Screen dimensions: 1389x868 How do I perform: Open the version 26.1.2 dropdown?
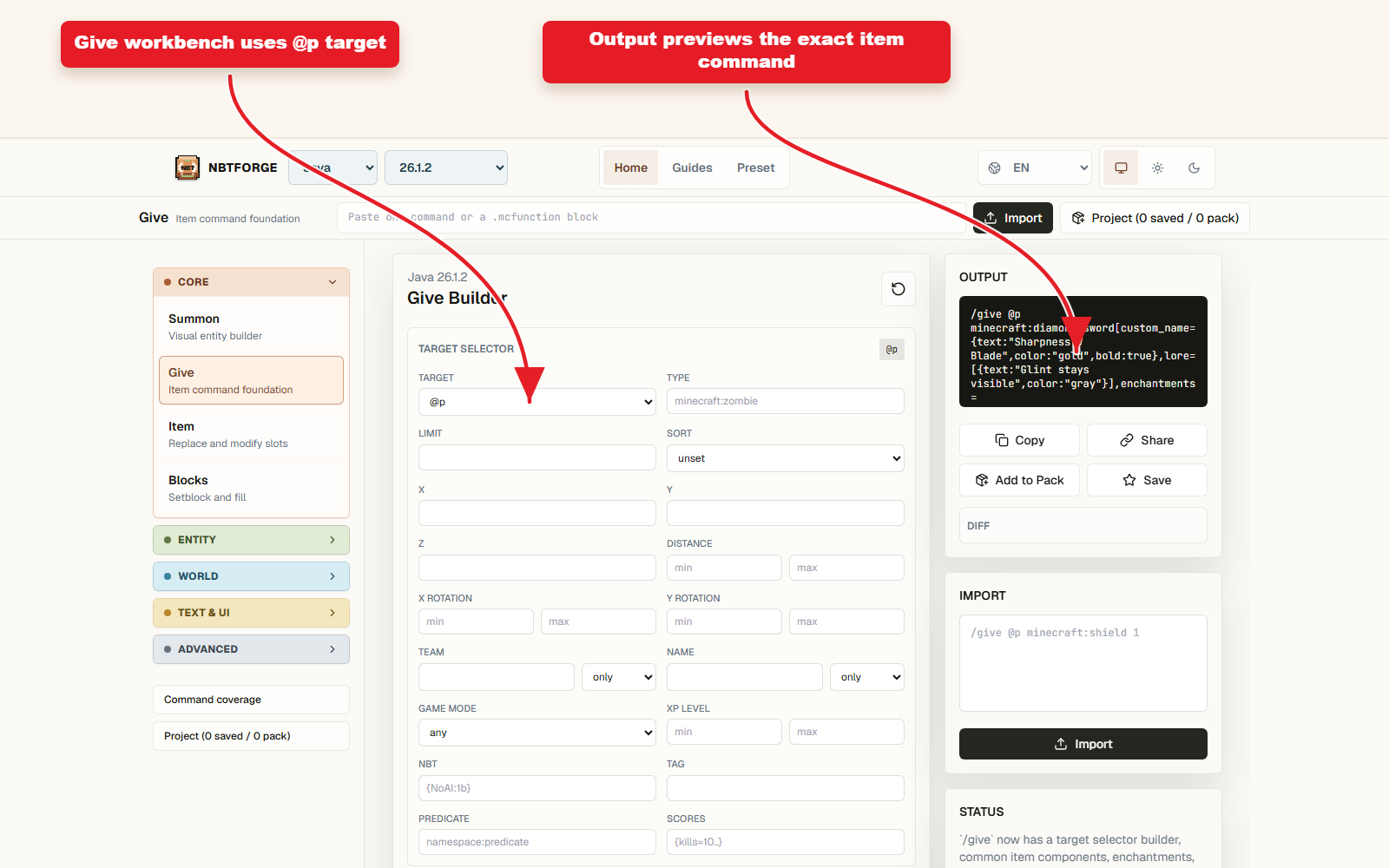(x=446, y=168)
